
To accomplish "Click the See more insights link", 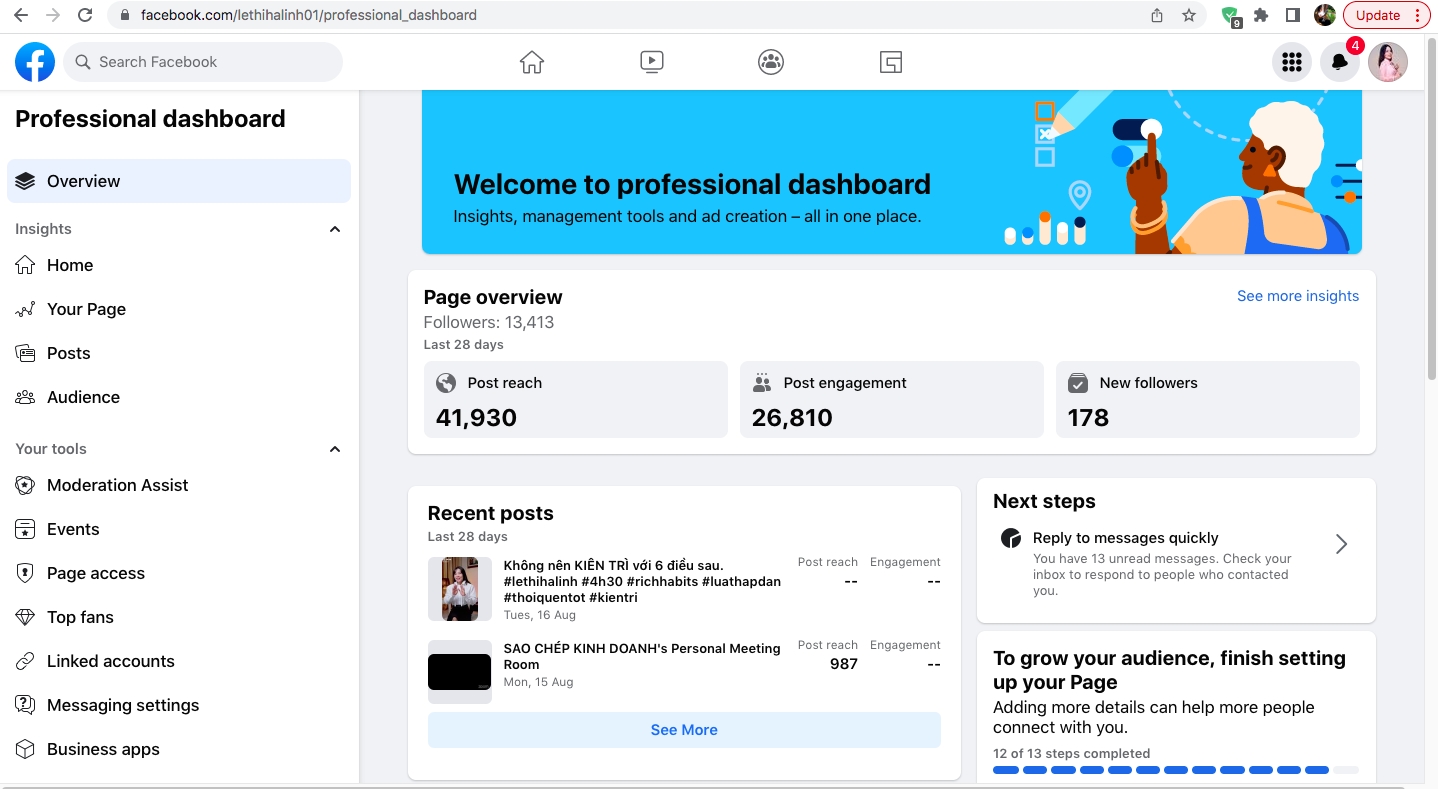I will (1298, 296).
